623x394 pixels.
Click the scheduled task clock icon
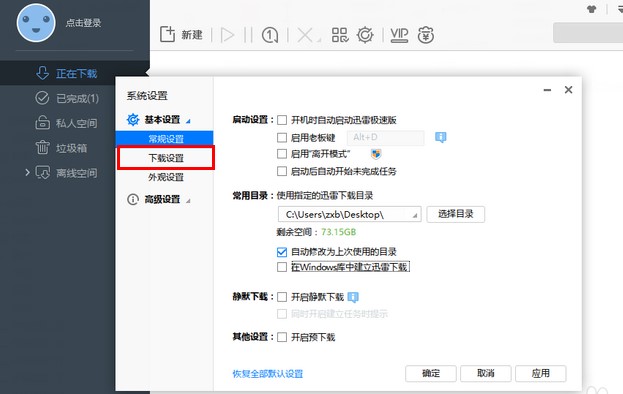tap(270, 35)
